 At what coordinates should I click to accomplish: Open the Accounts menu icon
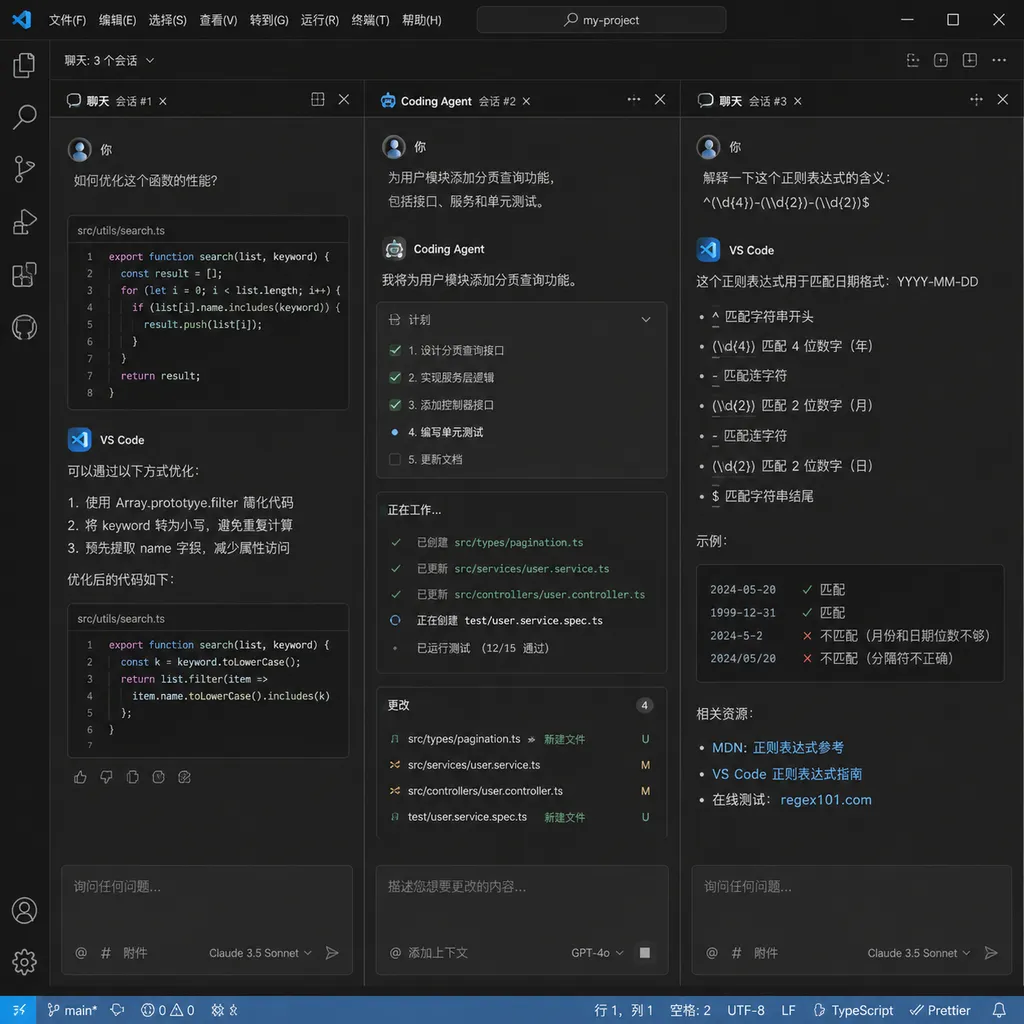coord(24,910)
